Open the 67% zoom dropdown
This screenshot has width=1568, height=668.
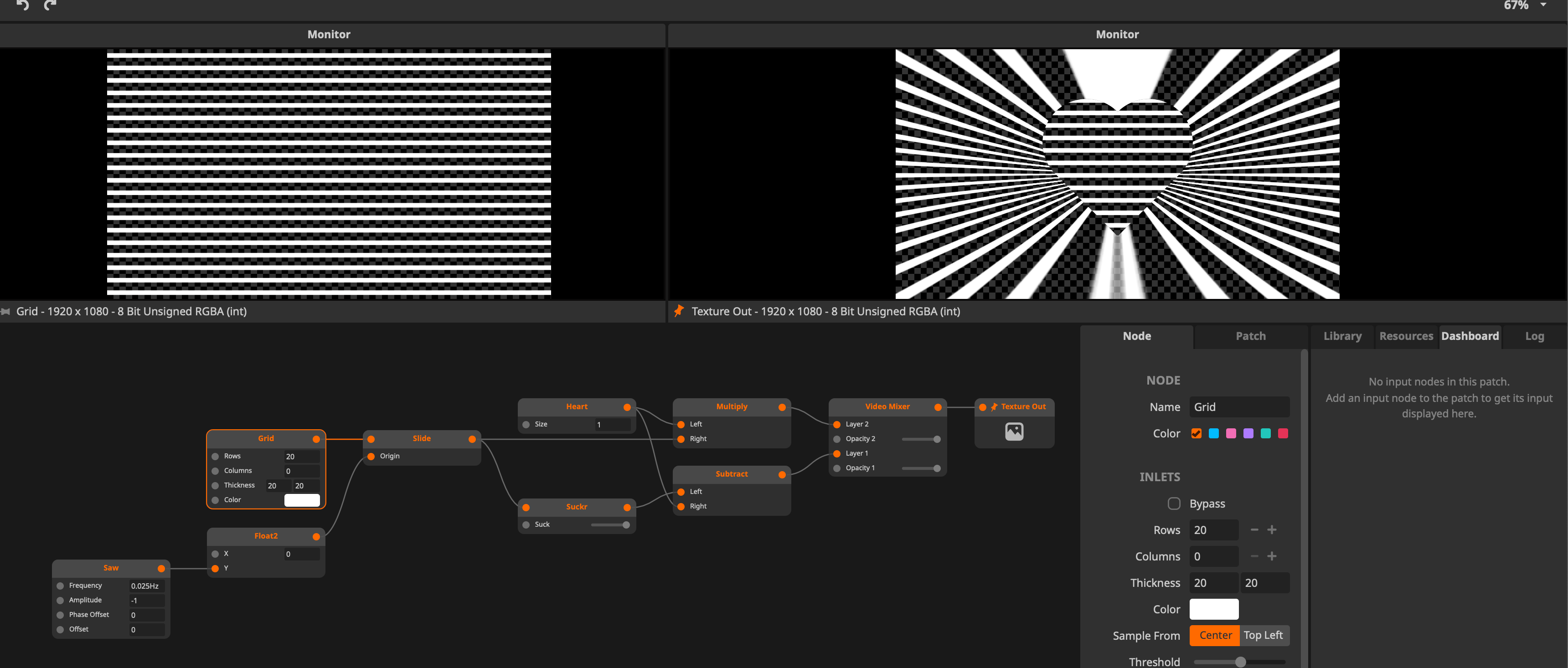pos(1543,5)
